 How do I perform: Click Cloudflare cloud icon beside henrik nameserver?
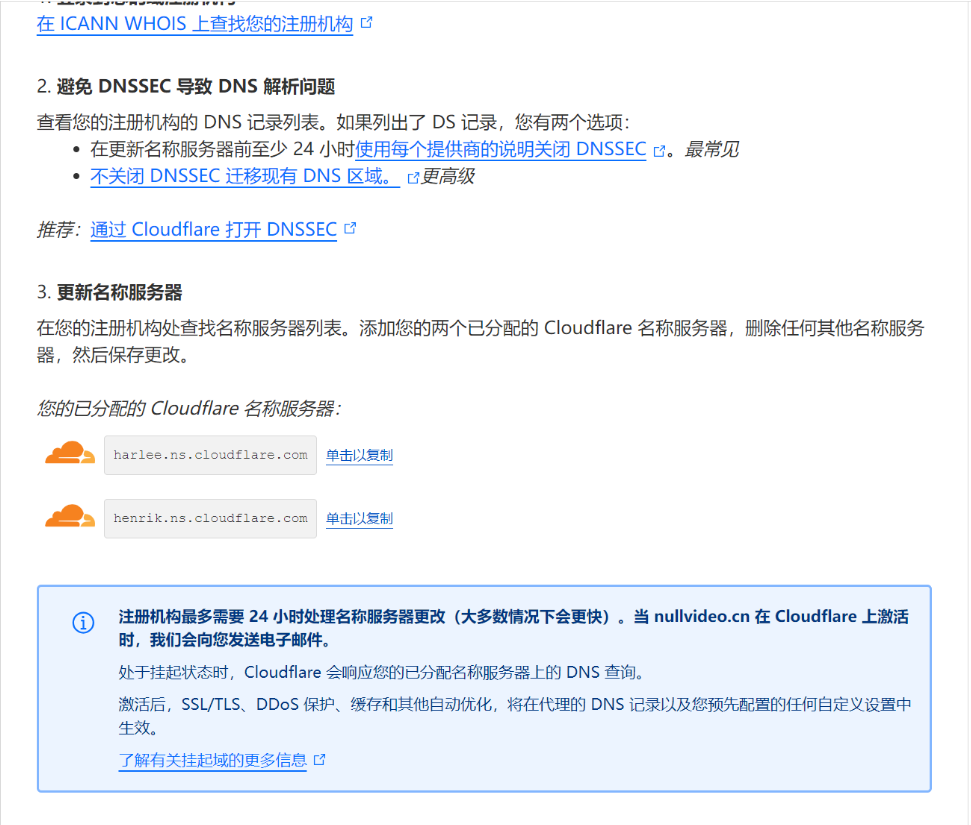70,516
